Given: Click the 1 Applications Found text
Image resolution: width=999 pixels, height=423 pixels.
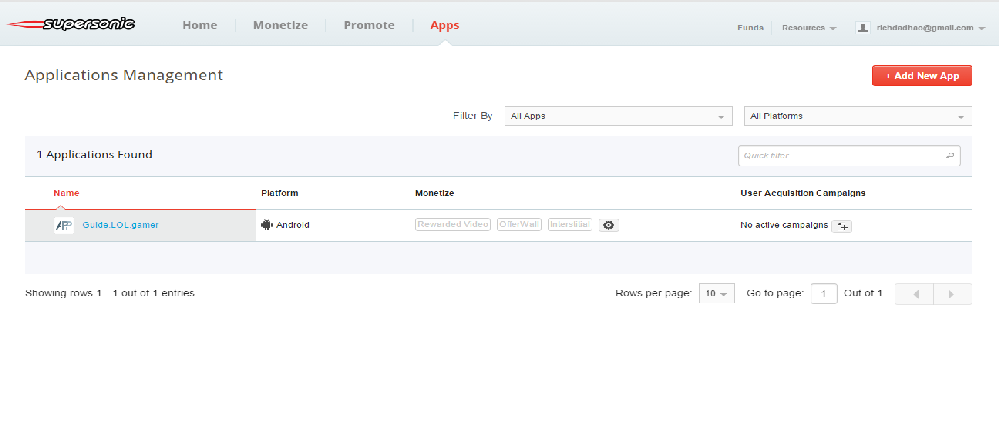Looking at the screenshot, I should coord(94,154).
